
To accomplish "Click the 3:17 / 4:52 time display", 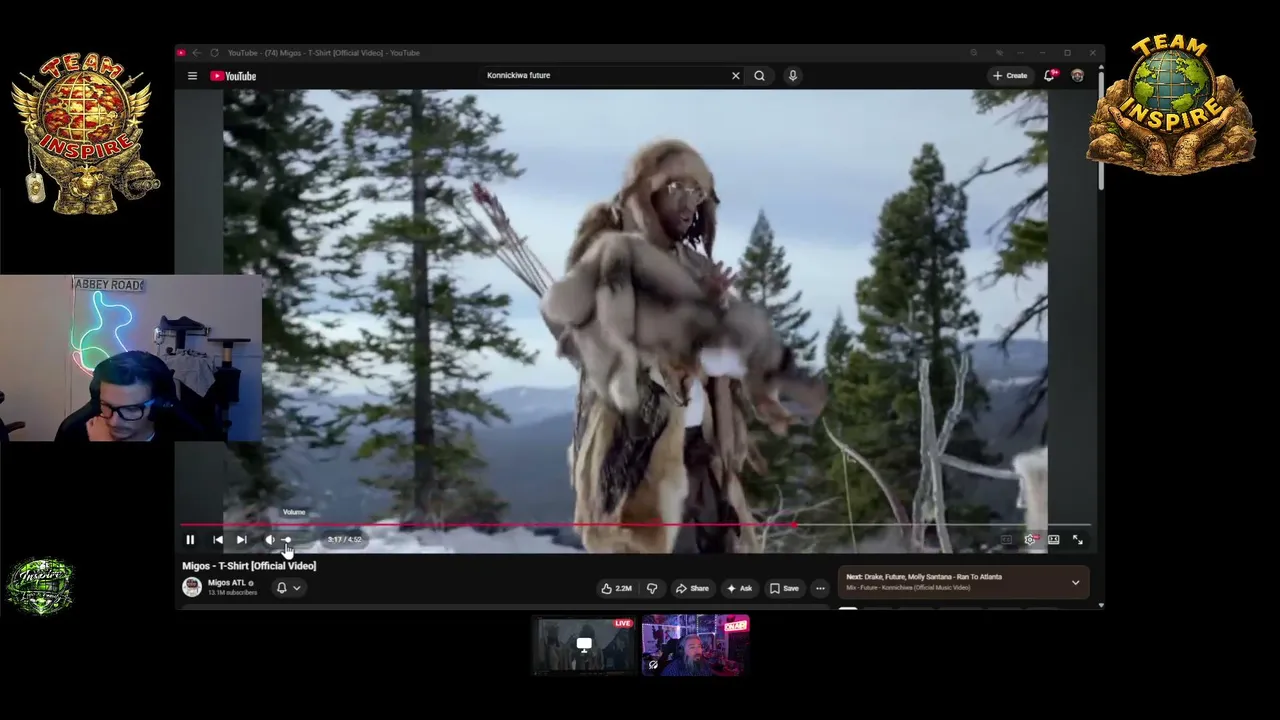I will pyautogui.click(x=345, y=540).
